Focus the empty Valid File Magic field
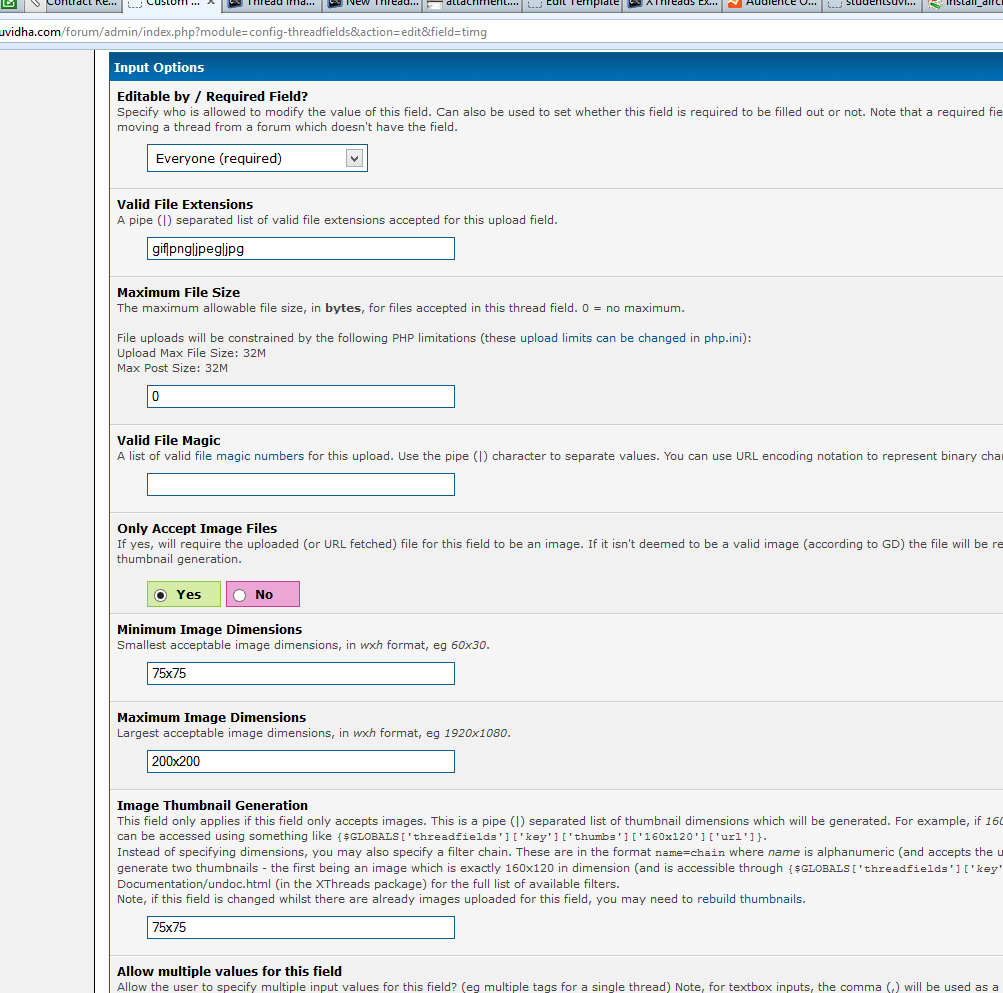This screenshot has height=993, width=1003. click(x=300, y=485)
